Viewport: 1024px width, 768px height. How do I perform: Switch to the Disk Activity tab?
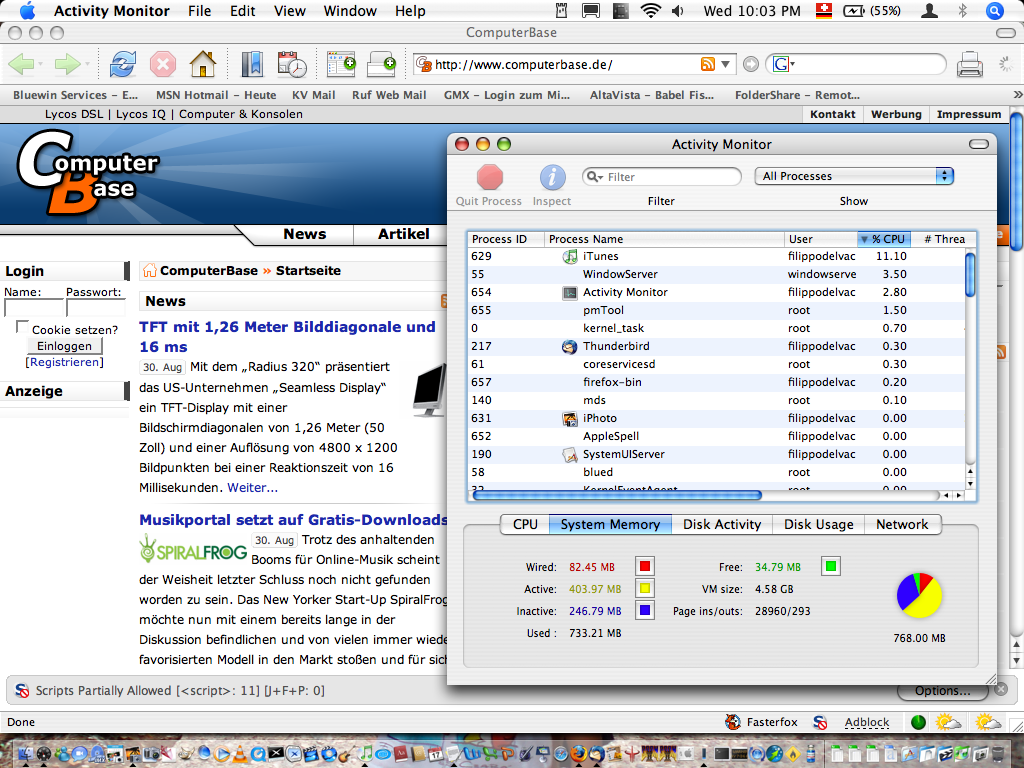tap(722, 524)
